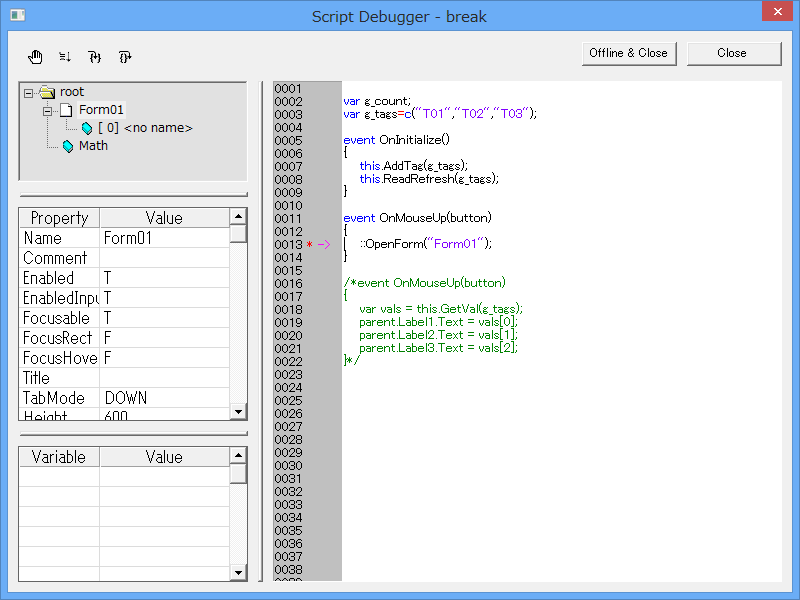Collapse the root tree node
Image resolution: width=800 pixels, height=600 pixels.
28,91
